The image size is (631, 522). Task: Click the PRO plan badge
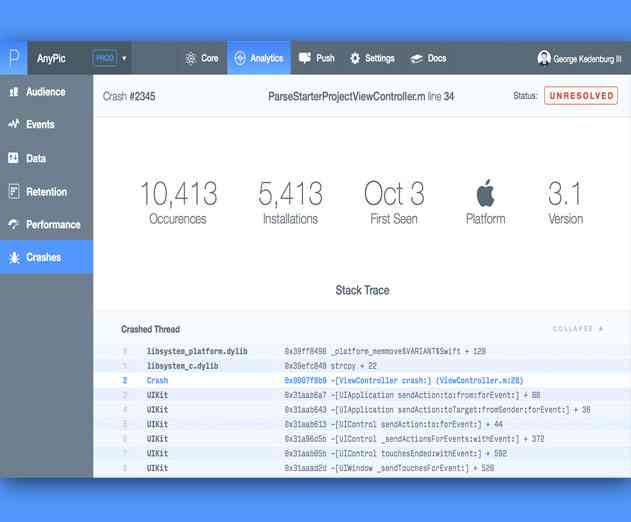coord(105,58)
